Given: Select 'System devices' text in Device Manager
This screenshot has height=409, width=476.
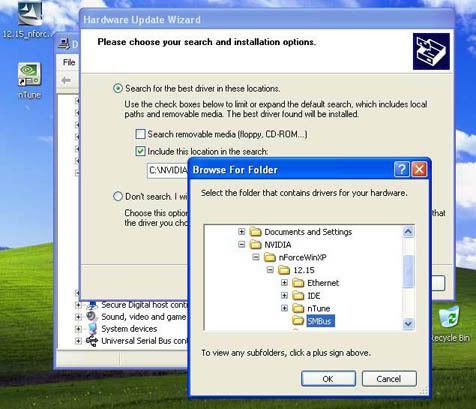Looking at the screenshot, I should (x=129, y=329).
